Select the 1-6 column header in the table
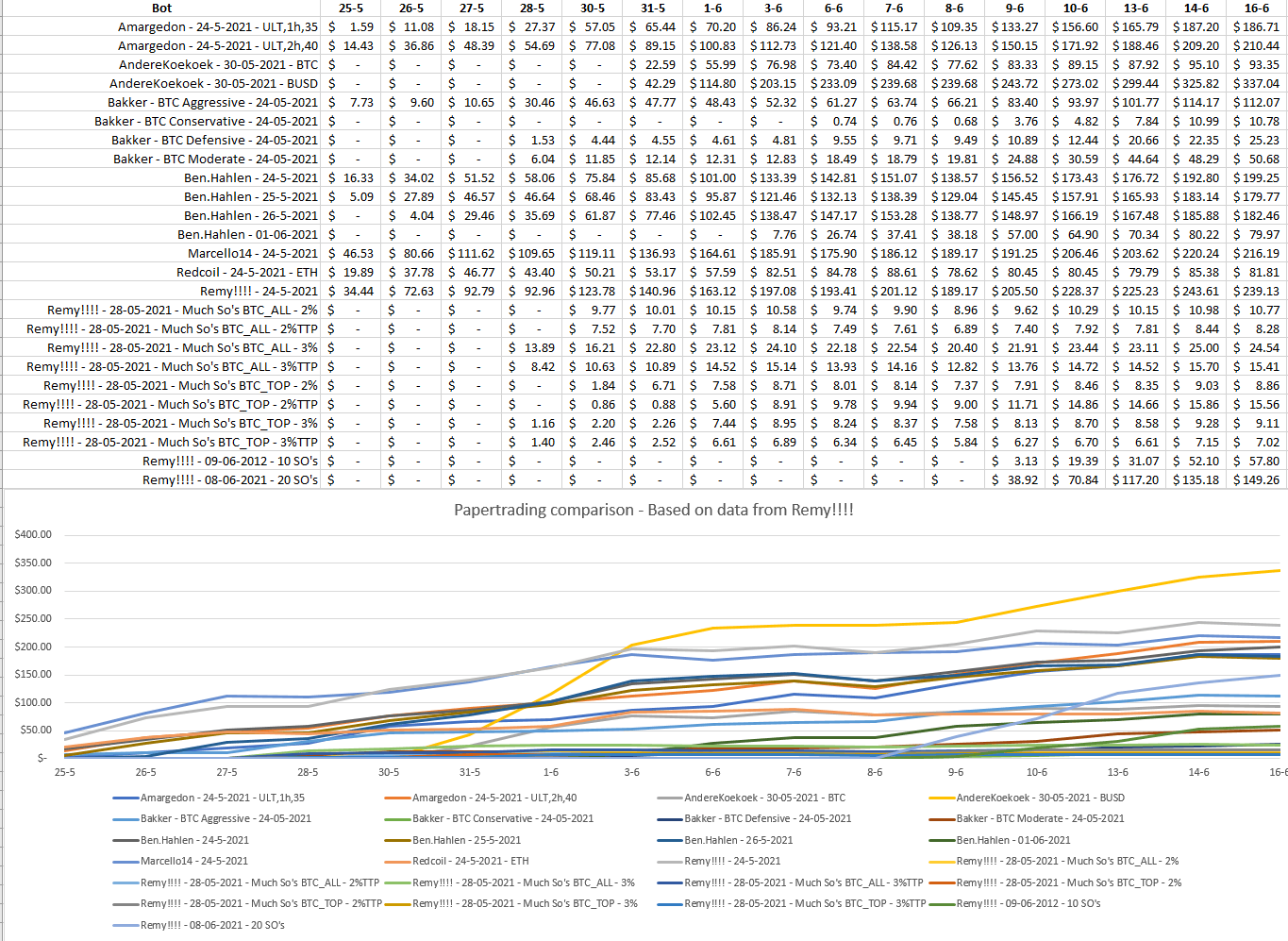The width and height of the screenshot is (1288, 941). click(713, 8)
